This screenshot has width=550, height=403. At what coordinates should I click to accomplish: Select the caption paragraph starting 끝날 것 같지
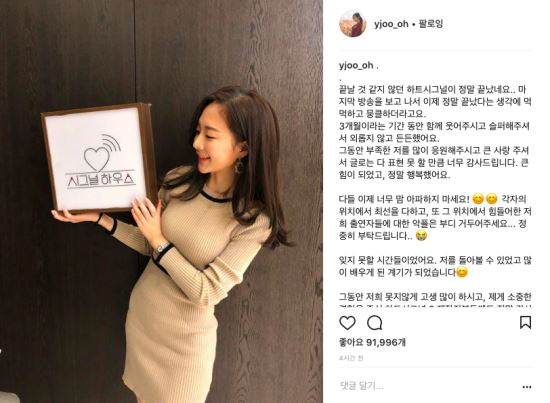point(435,132)
